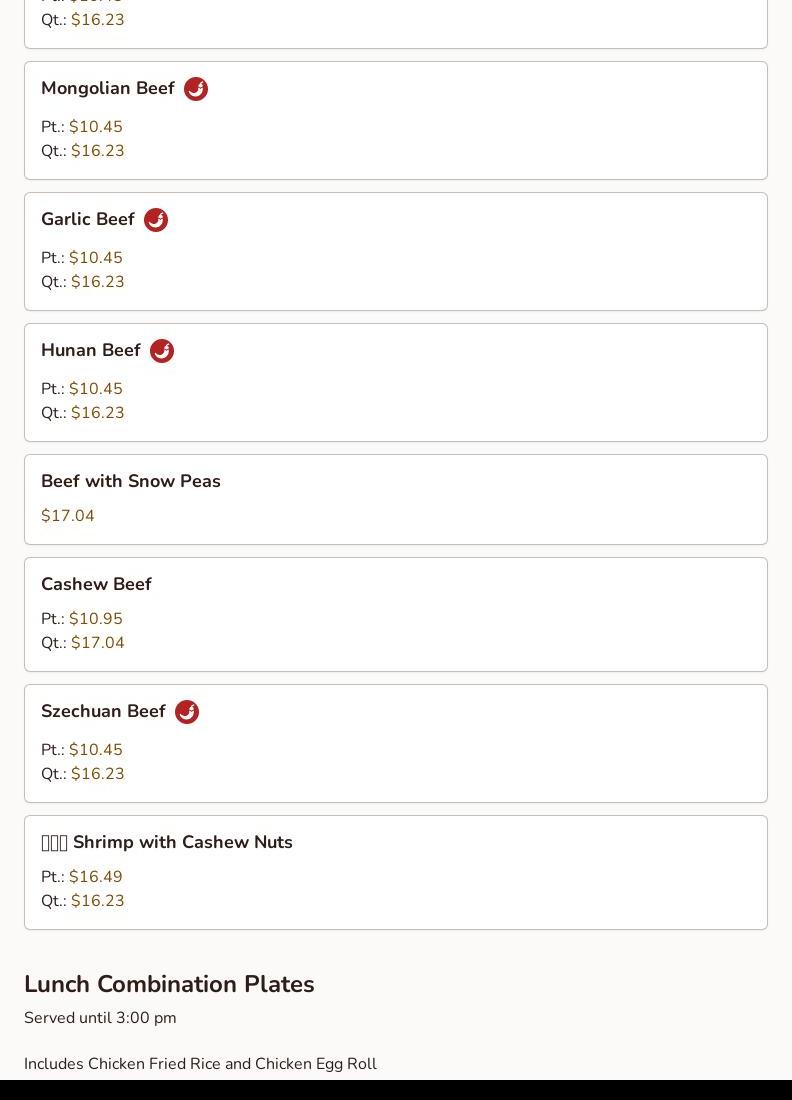Open the Garlic Beef menu item

coord(88,220)
